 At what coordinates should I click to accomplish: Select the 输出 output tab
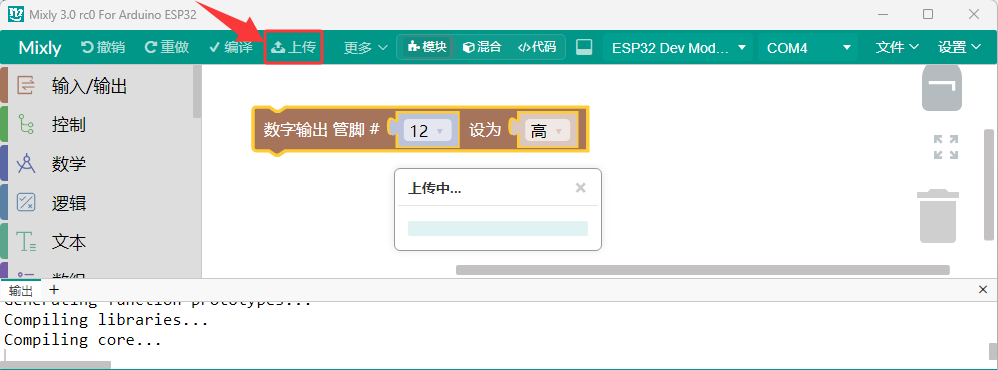tap(20, 290)
